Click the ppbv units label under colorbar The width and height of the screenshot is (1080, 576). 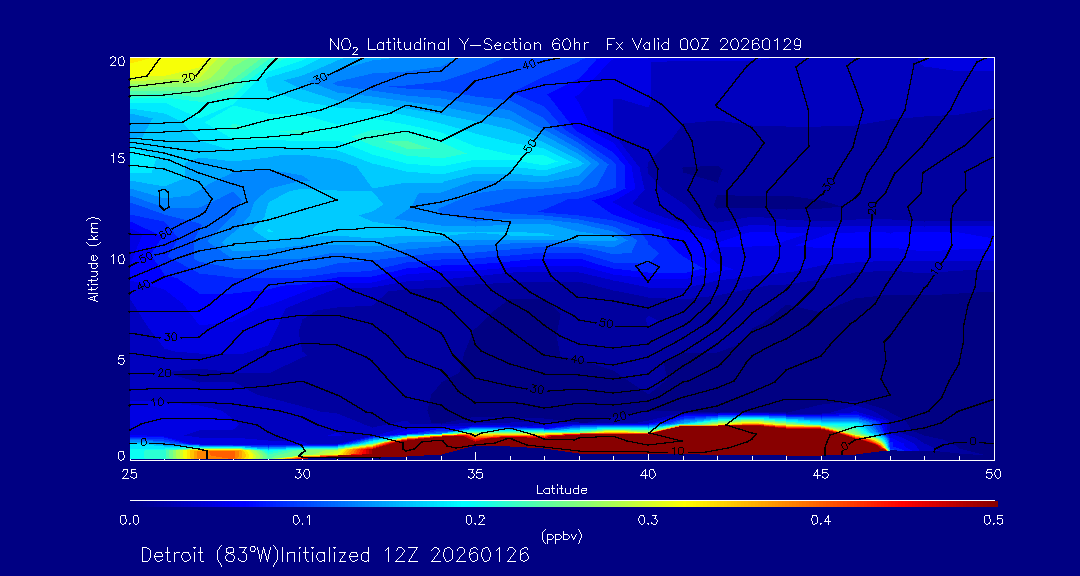[561, 536]
